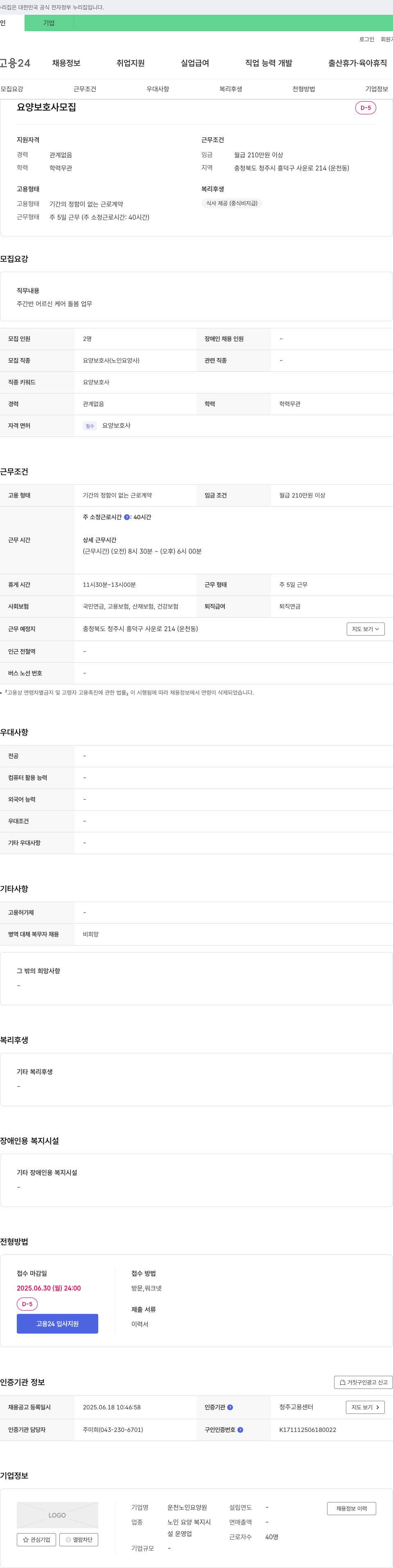
Task: Click the company LOGO placeholder image
Action: 57,1515
